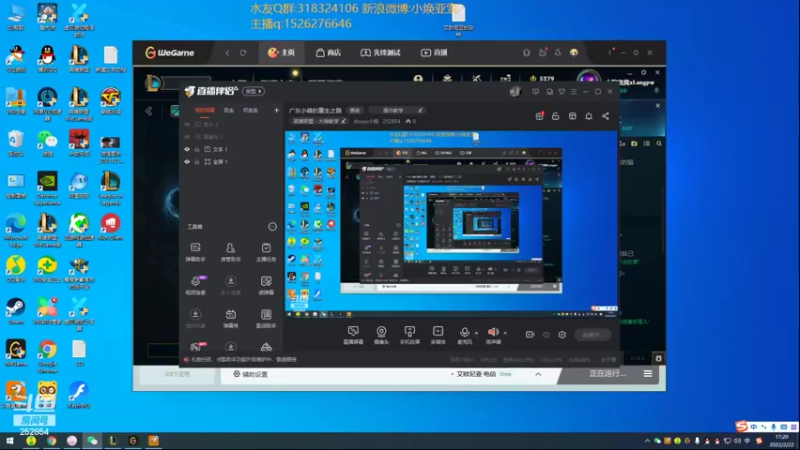This screenshot has width=800, height=450.
Task: Click the back arrow in WeGame header
Action: [228, 53]
